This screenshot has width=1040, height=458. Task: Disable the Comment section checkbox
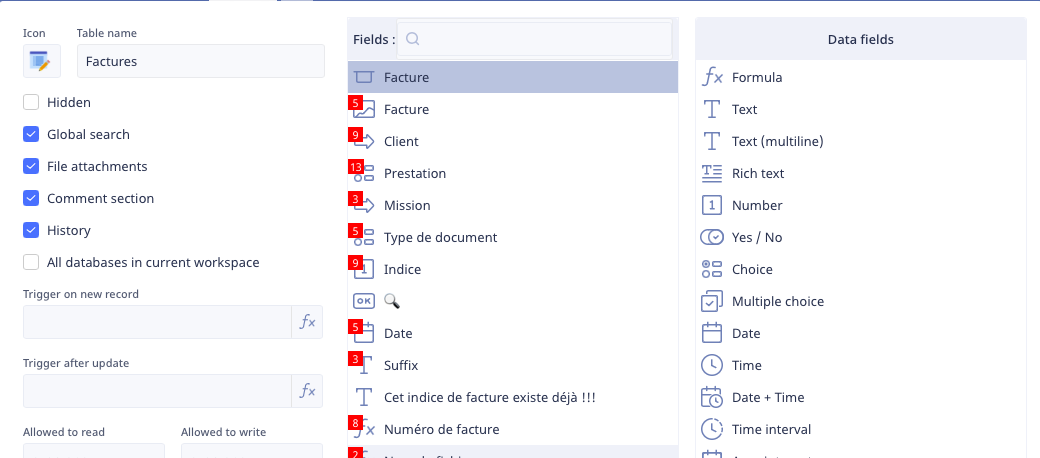(31, 198)
